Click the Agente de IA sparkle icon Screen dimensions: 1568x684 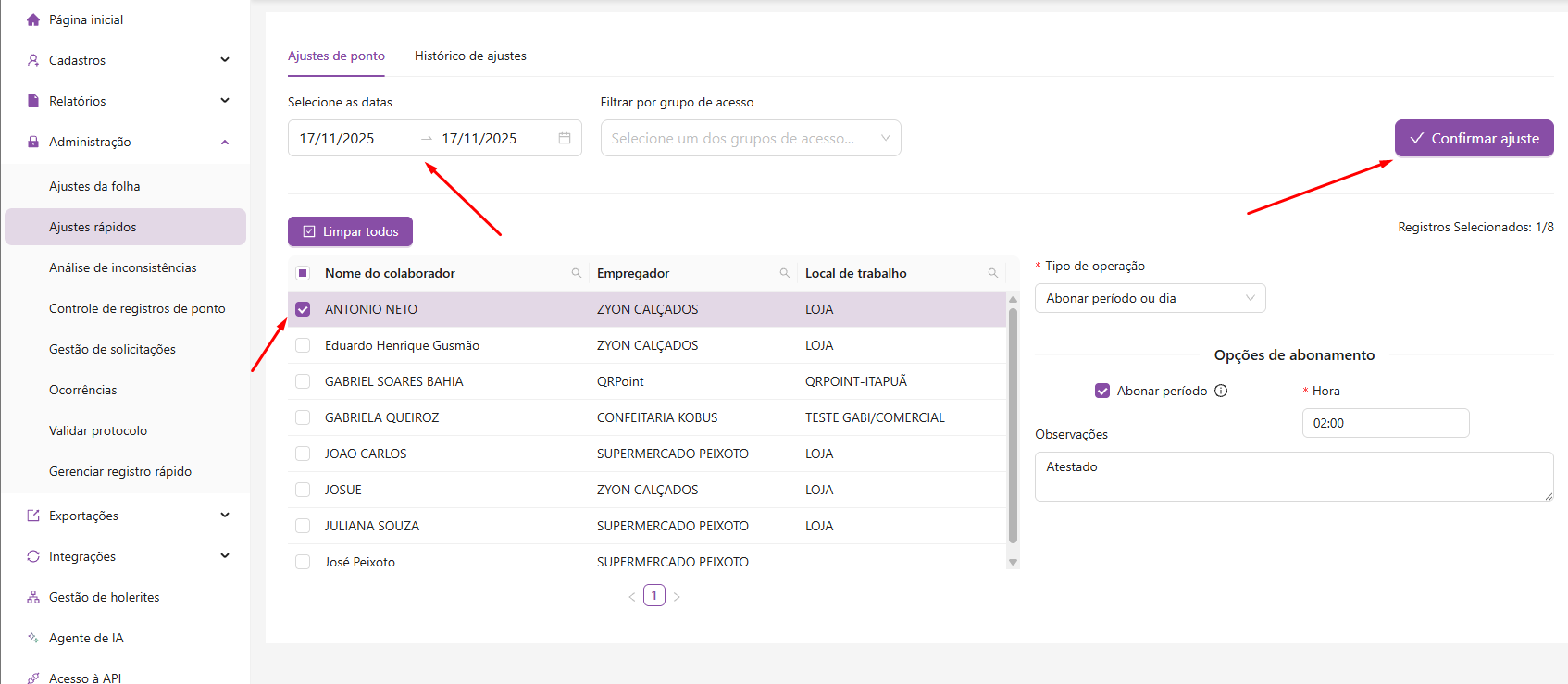(x=33, y=638)
